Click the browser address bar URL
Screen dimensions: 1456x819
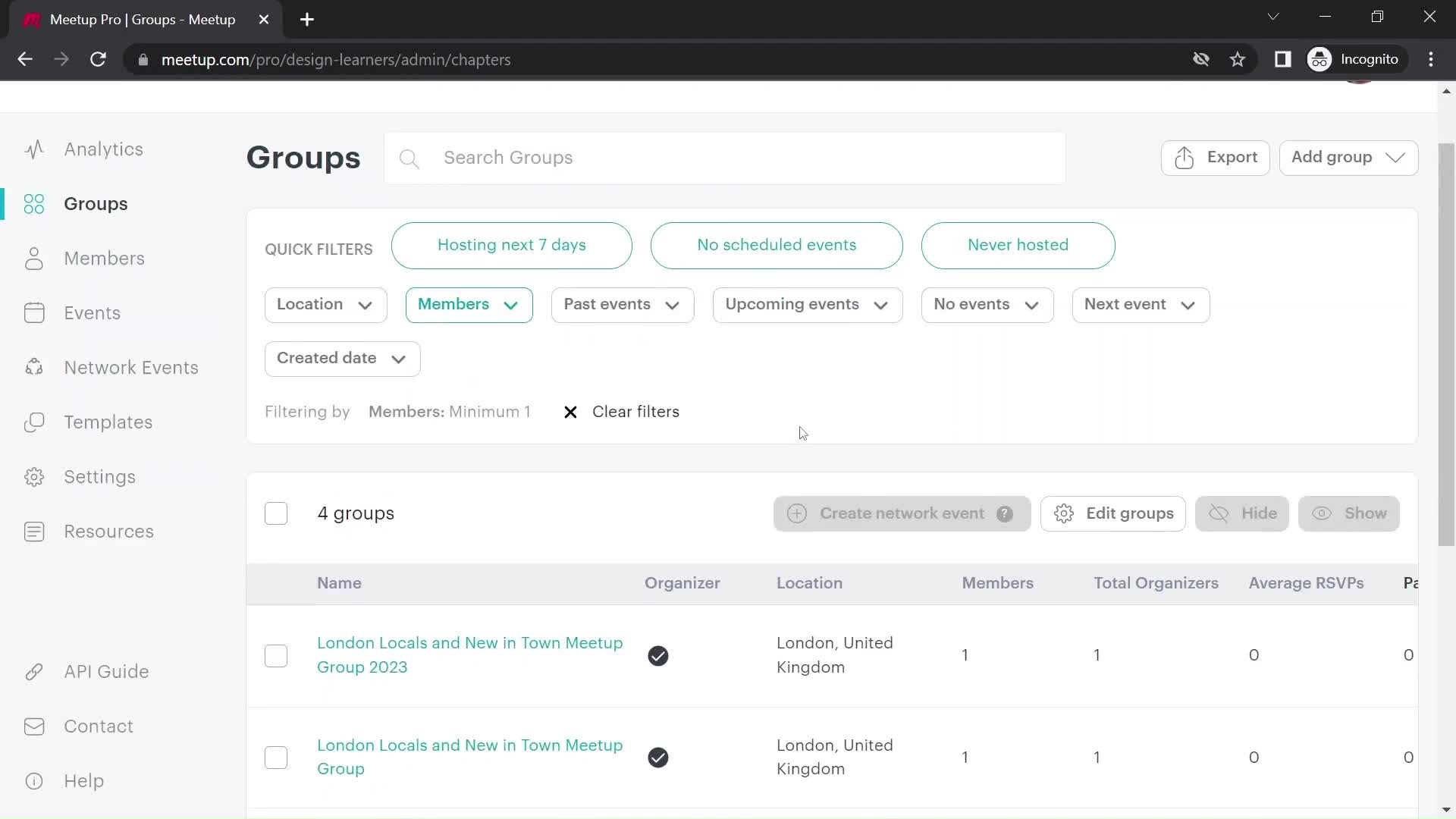[336, 59]
